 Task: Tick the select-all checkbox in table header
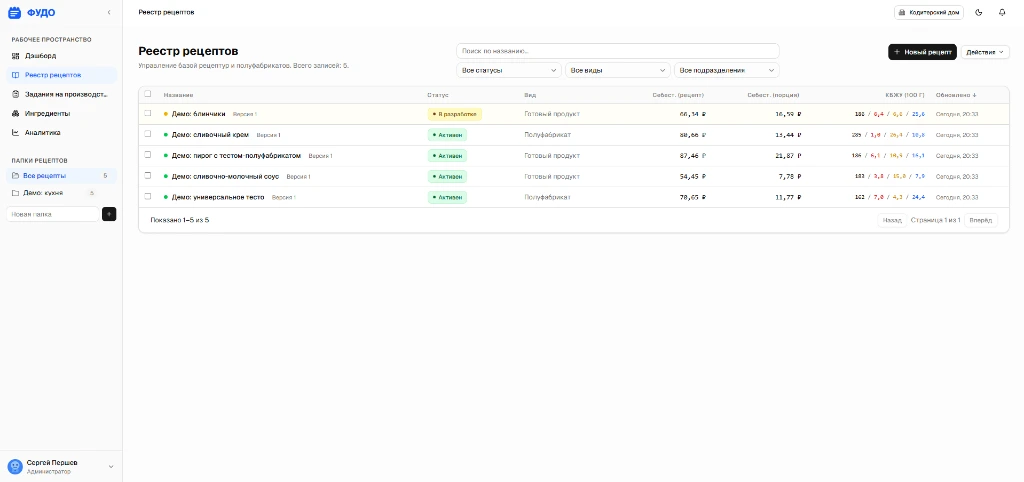(x=148, y=94)
